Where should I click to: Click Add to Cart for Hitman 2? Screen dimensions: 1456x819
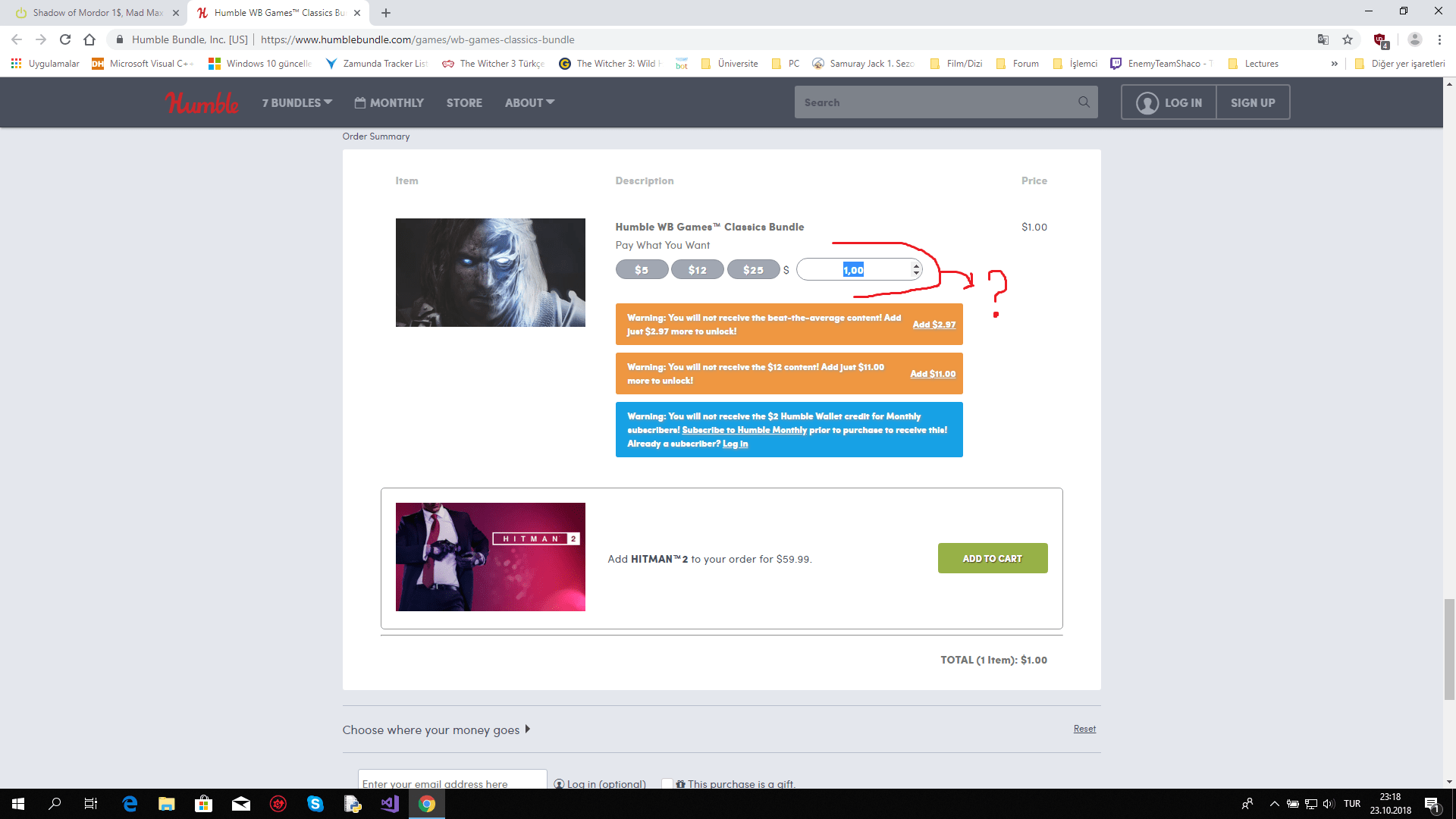[x=992, y=558]
